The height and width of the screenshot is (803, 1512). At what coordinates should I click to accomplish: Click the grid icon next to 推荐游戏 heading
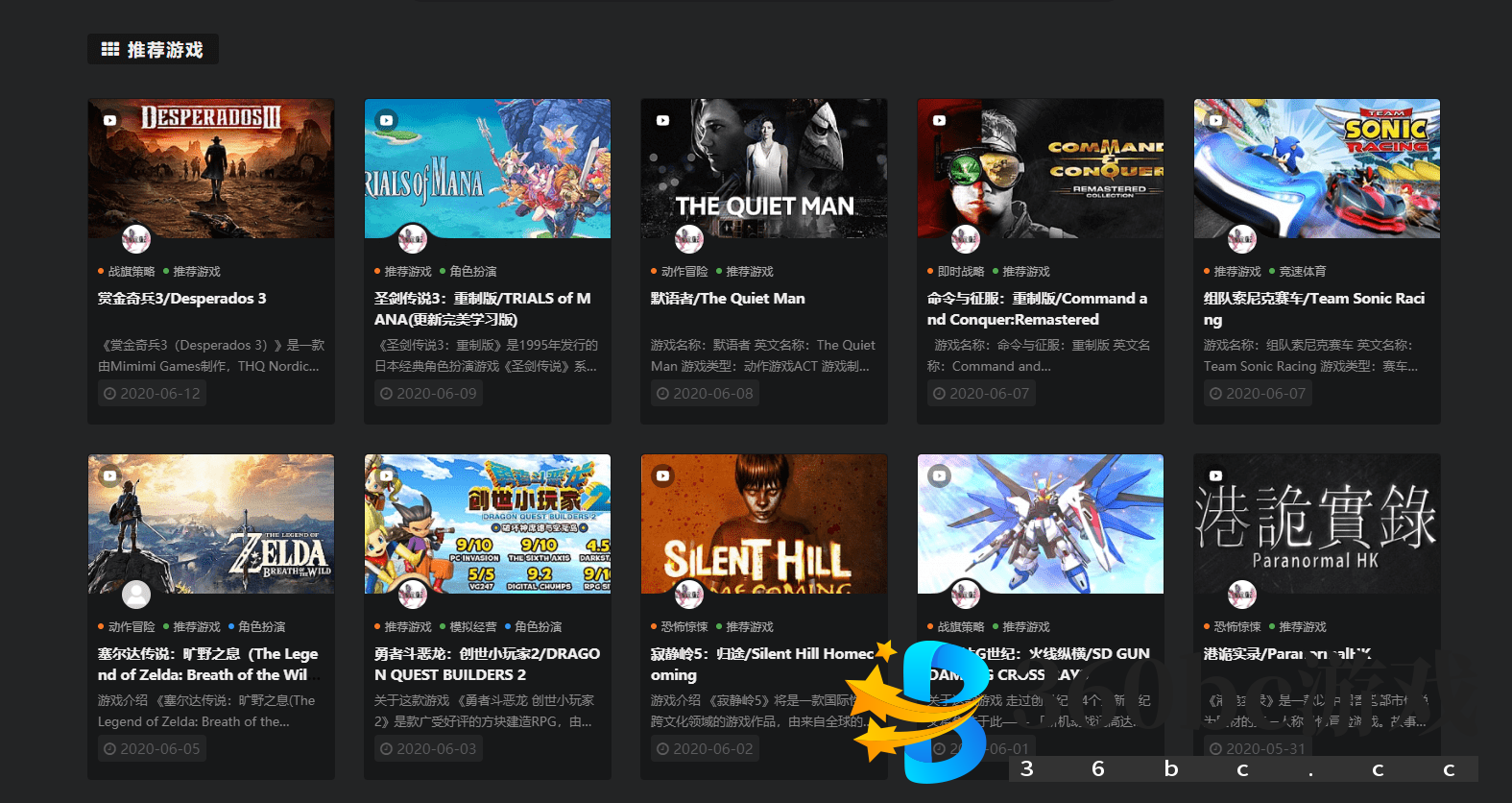click(110, 49)
